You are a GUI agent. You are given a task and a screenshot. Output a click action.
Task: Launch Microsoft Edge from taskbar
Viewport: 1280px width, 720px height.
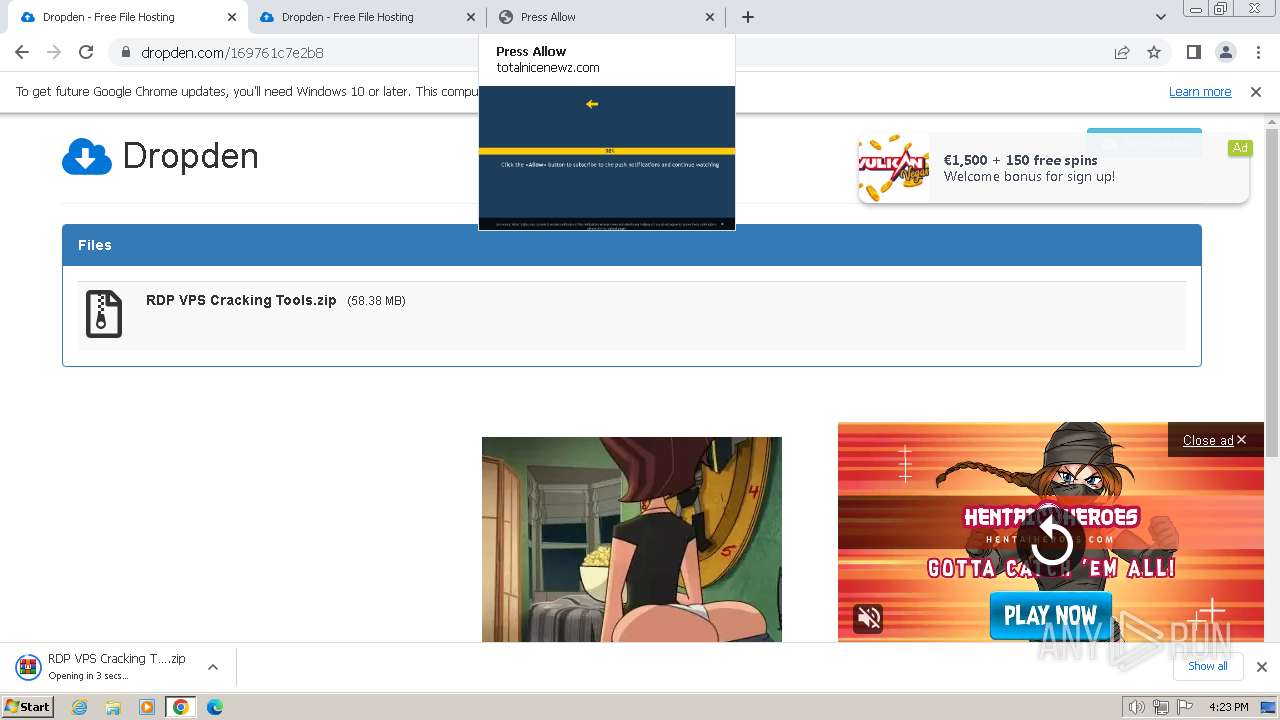[215, 707]
